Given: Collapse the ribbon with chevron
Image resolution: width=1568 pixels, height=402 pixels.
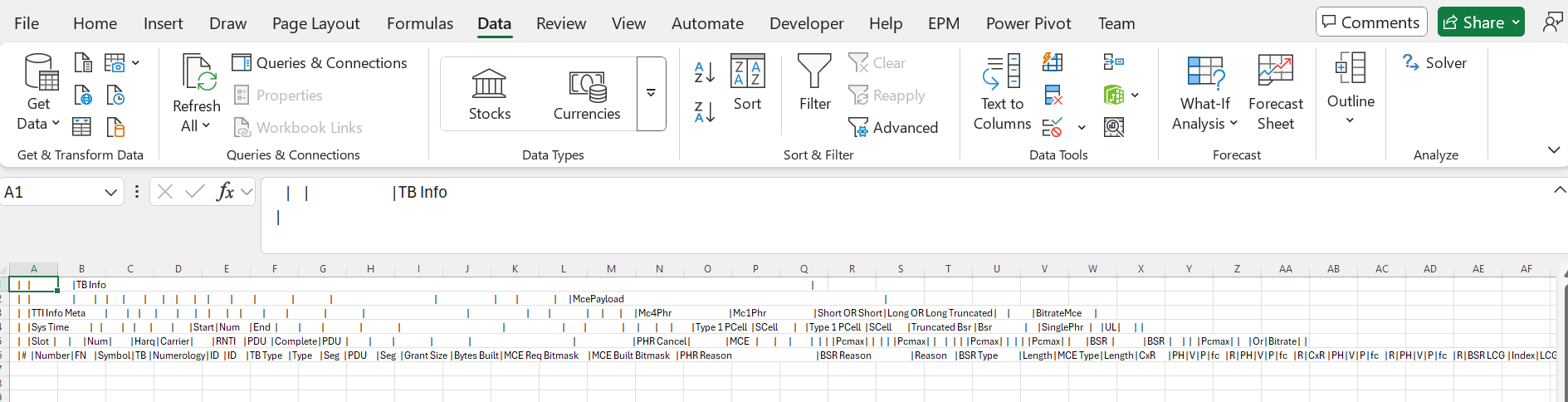Looking at the screenshot, I should tap(1554, 150).
